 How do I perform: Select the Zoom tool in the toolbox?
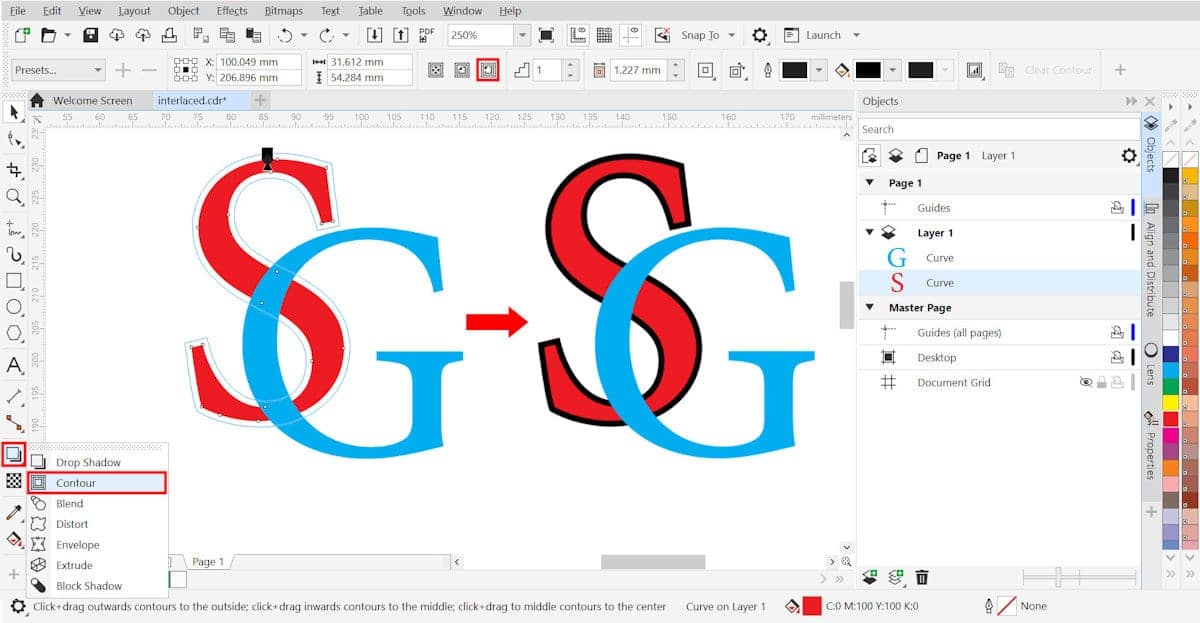pyautogui.click(x=14, y=197)
